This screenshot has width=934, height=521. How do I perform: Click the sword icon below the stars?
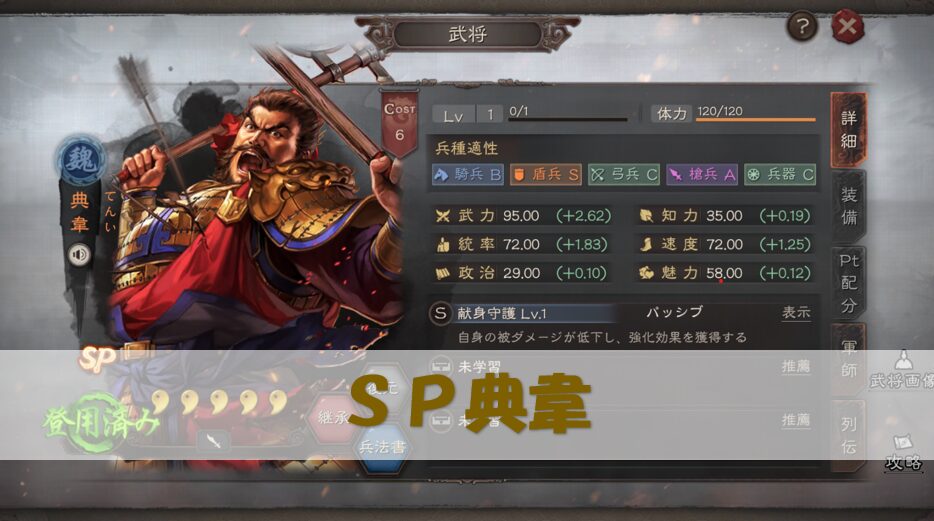[214, 442]
